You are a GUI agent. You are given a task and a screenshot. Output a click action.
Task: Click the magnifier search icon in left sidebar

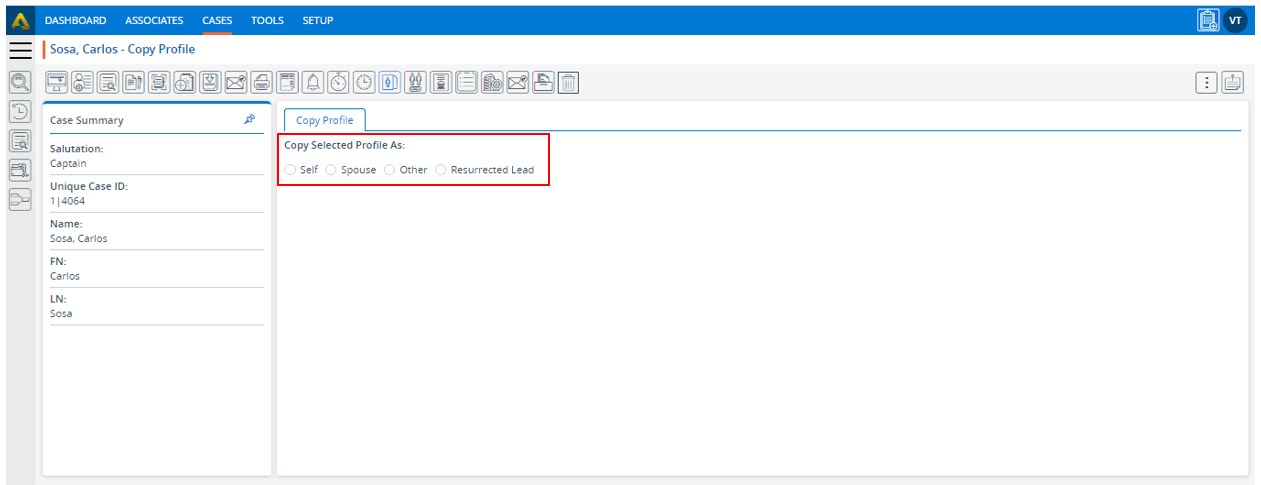click(20, 82)
